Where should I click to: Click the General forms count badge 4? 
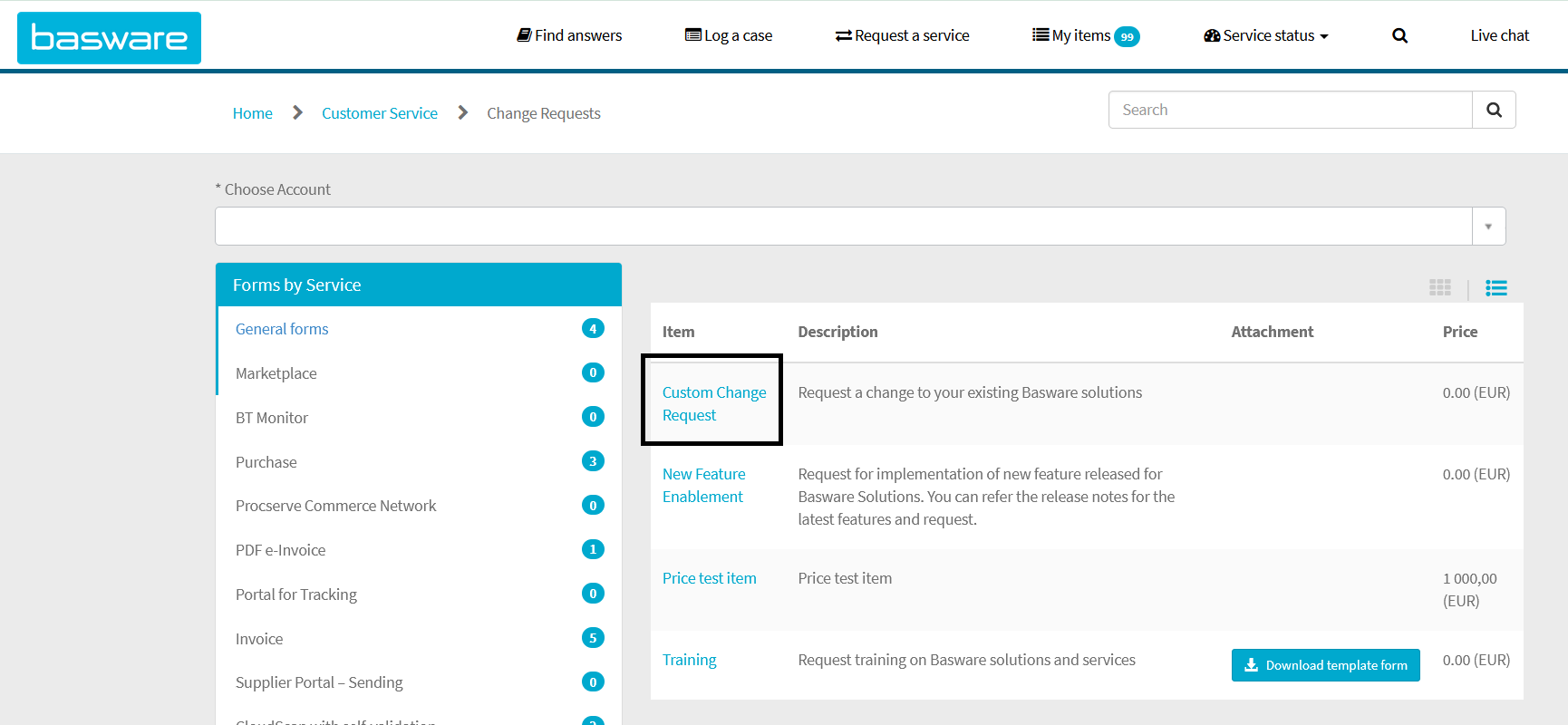tap(593, 328)
